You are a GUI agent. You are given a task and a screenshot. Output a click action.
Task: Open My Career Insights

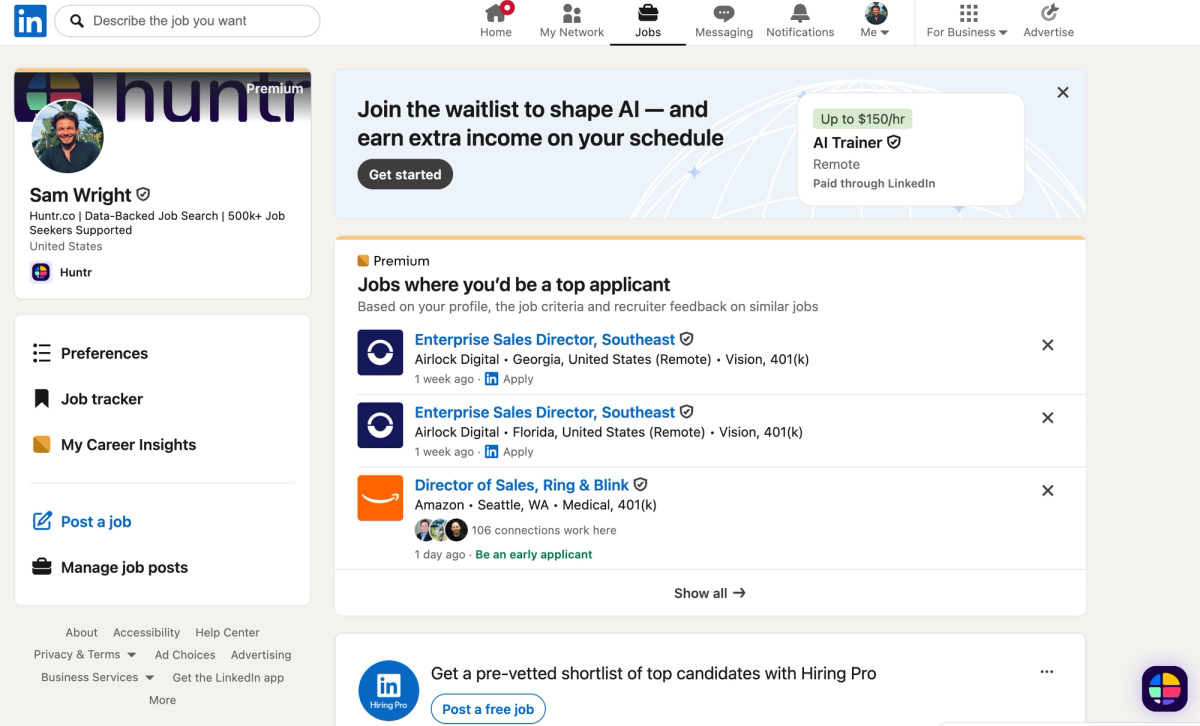point(128,445)
